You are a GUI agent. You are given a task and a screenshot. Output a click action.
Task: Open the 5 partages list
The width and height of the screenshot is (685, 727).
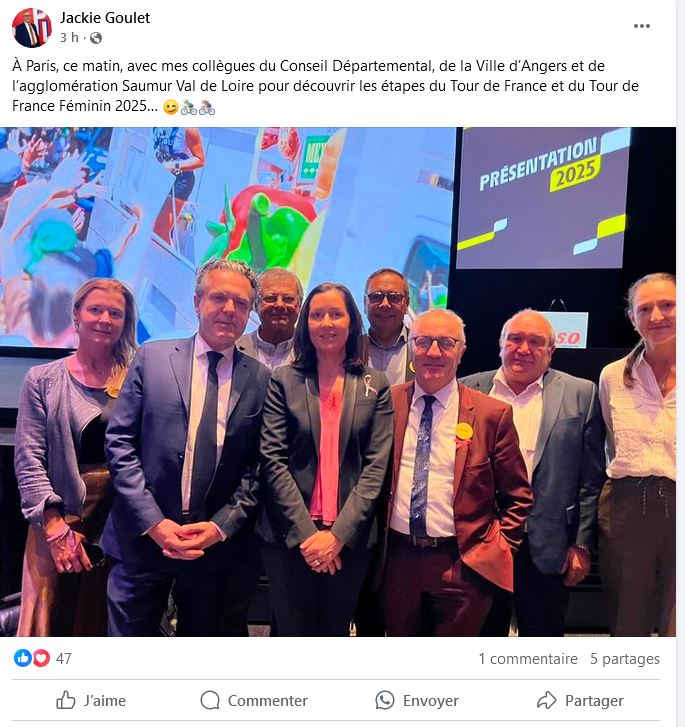625,659
